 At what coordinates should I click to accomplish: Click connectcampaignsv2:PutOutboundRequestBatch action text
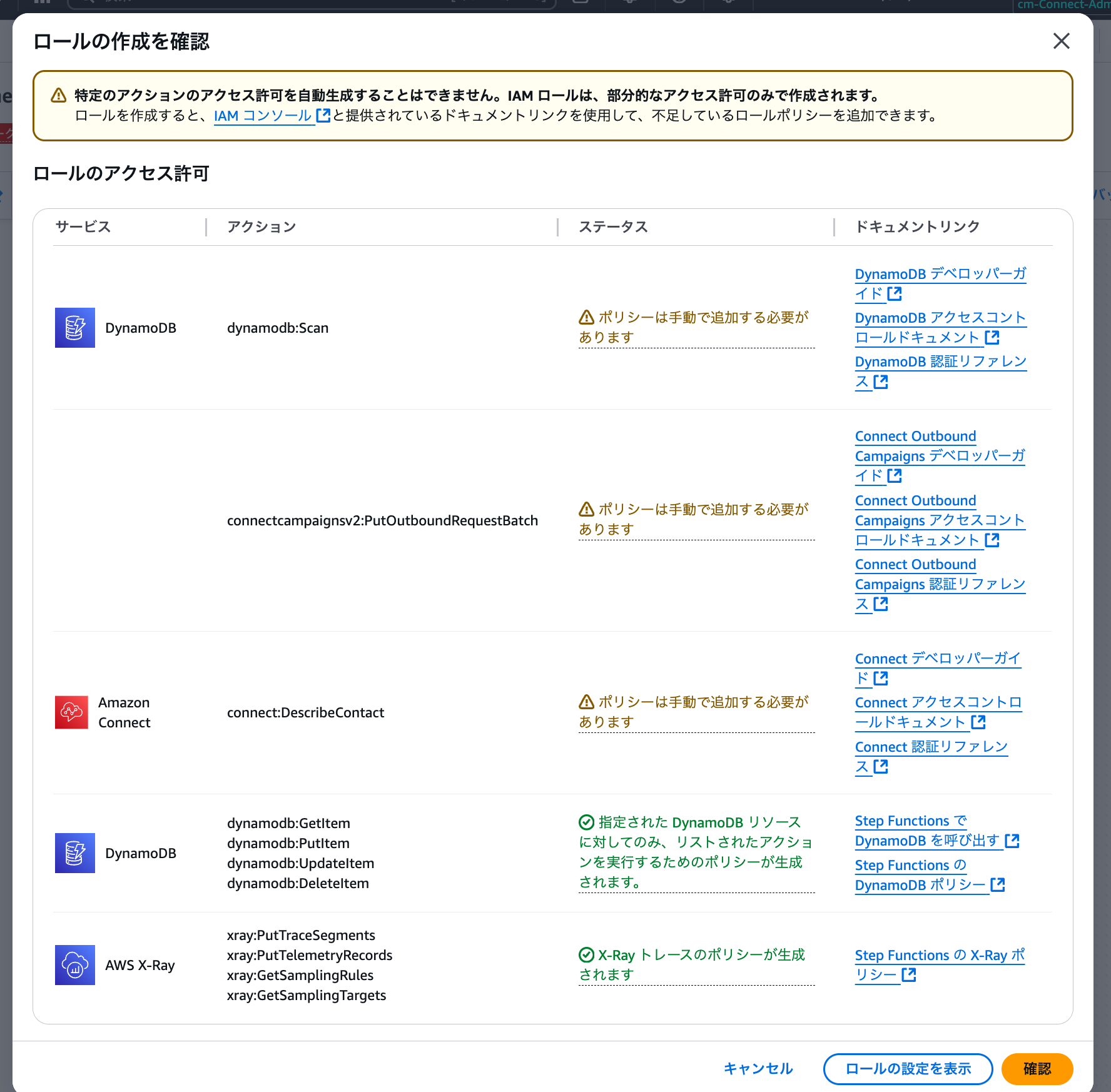(x=382, y=520)
